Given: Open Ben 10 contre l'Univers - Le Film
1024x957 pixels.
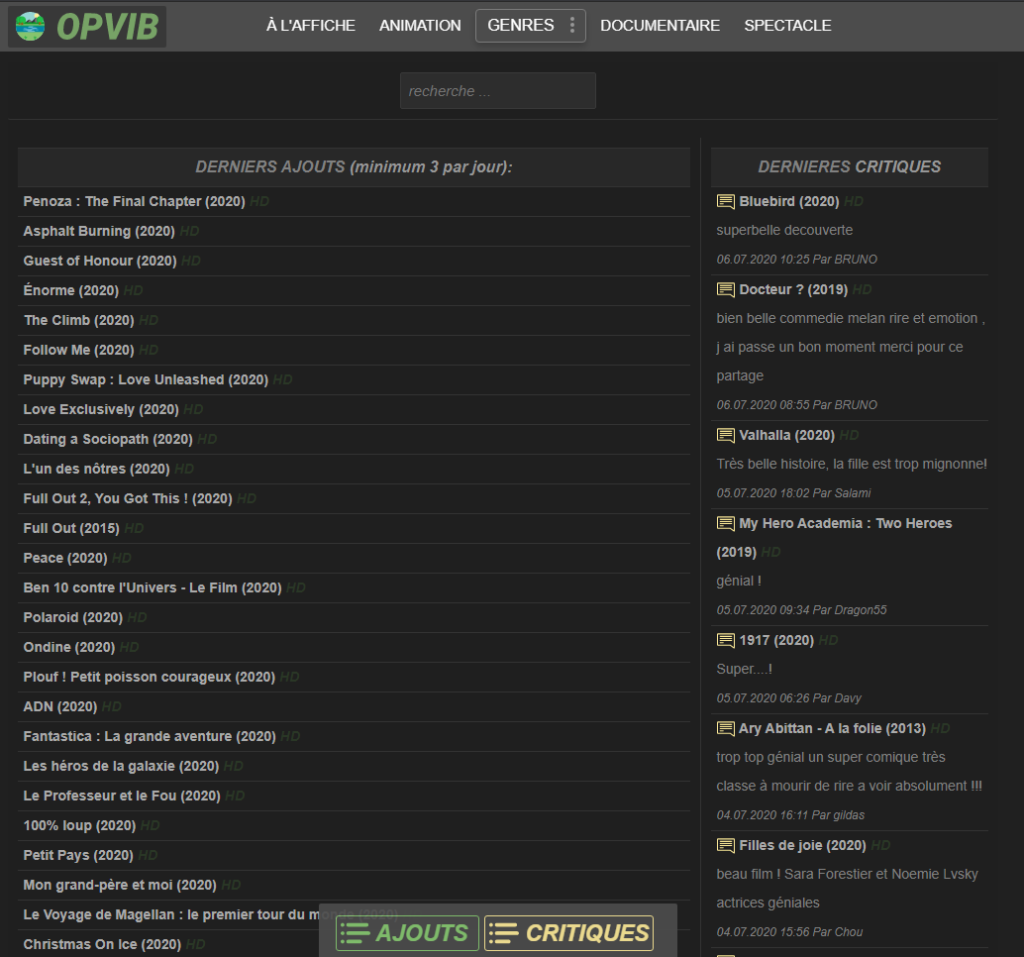Looking at the screenshot, I should click(152, 588).
